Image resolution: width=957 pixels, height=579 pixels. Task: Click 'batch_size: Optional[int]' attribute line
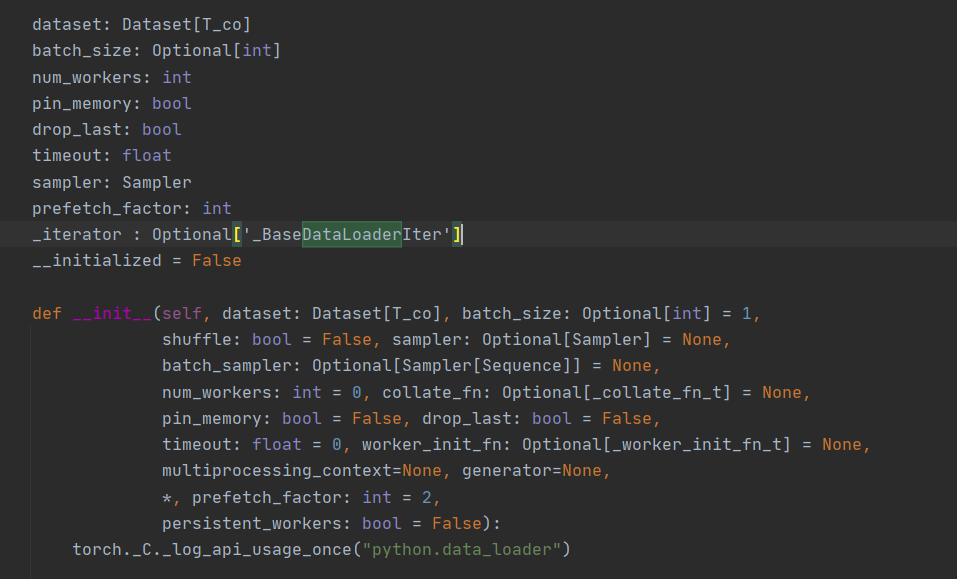coord(156,51)
